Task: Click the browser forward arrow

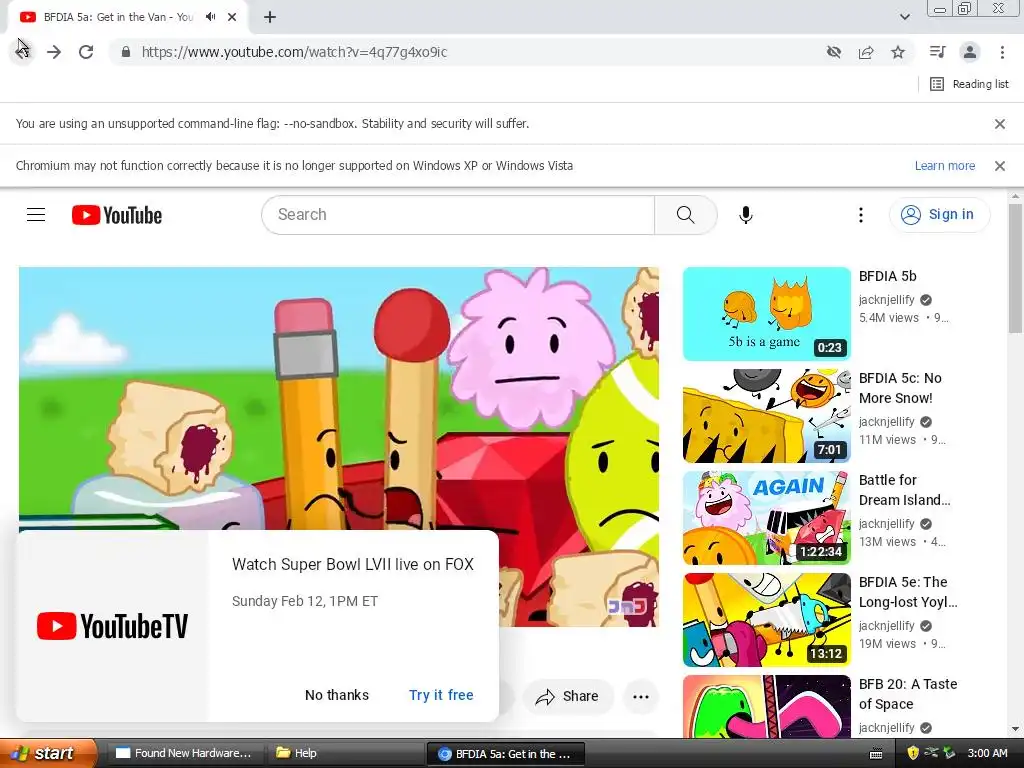Action: click(54, 52)
